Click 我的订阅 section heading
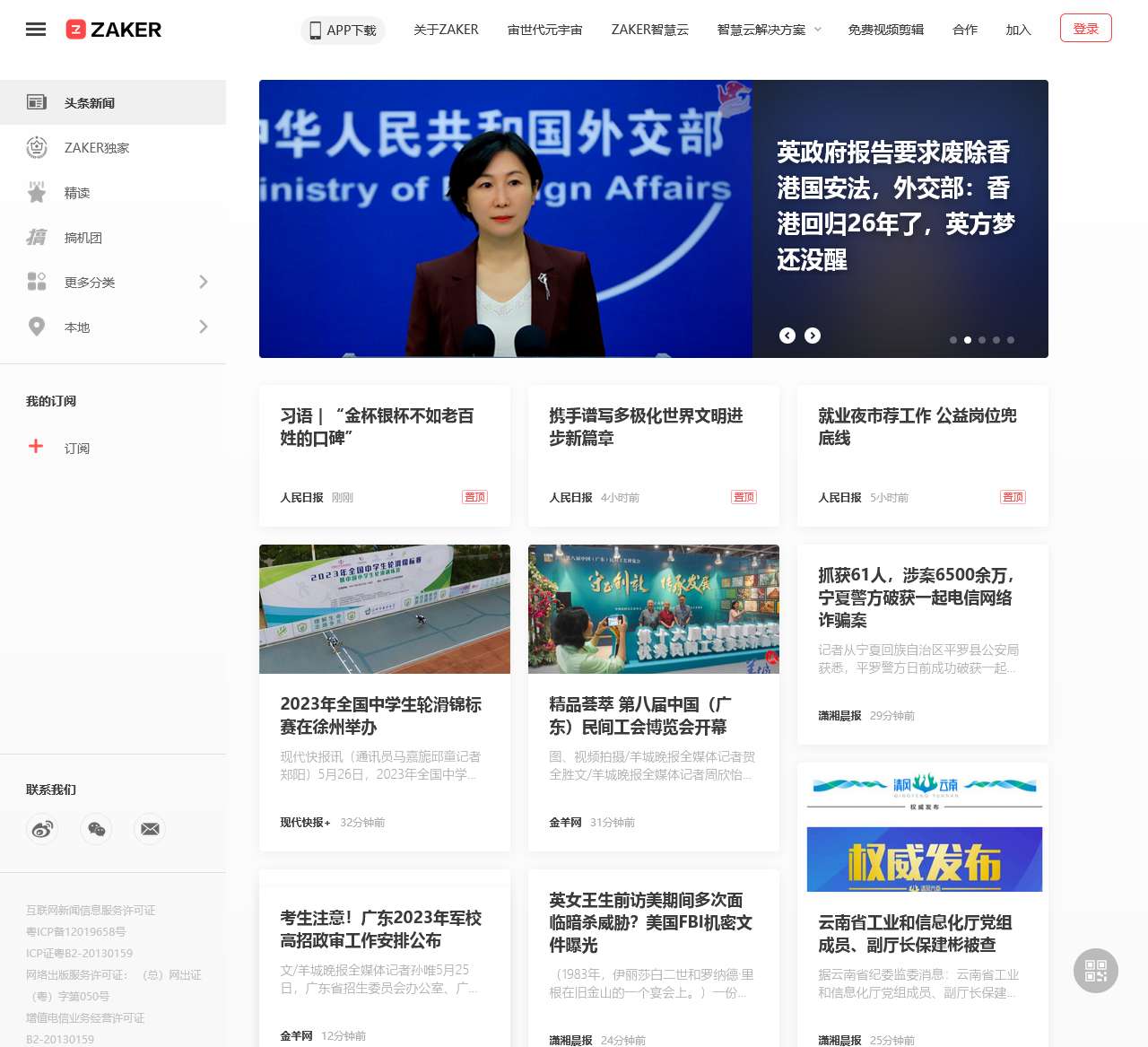This screenshot has width=1148, height=1047. pos(51,401)
